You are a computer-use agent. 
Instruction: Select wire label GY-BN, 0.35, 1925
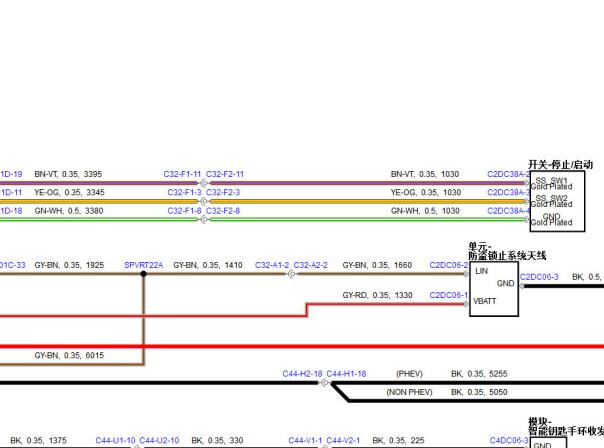pyautogui.click(x=69, y=265)
